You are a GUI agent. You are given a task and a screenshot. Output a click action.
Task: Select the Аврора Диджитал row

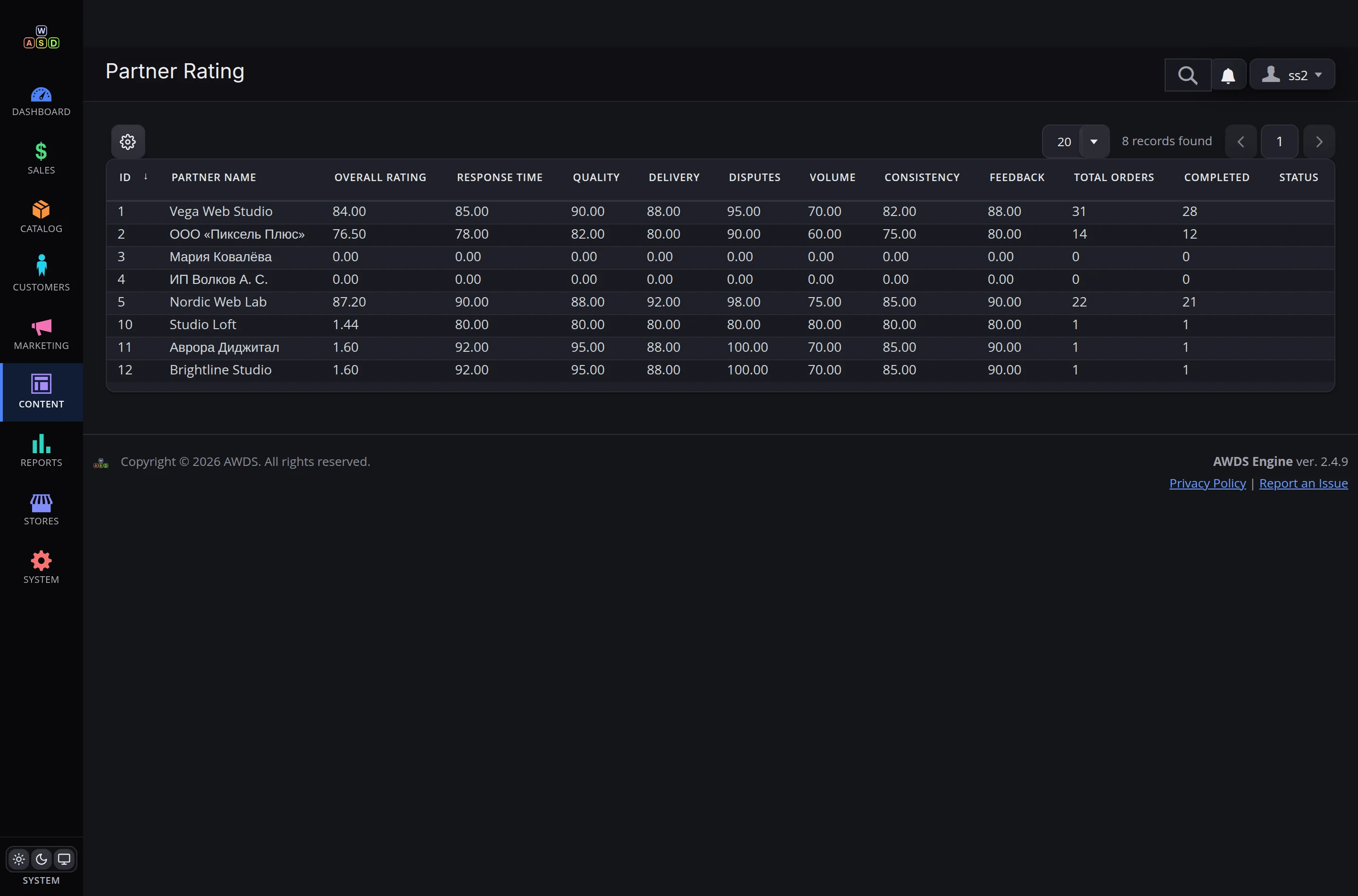coord(720,348)
